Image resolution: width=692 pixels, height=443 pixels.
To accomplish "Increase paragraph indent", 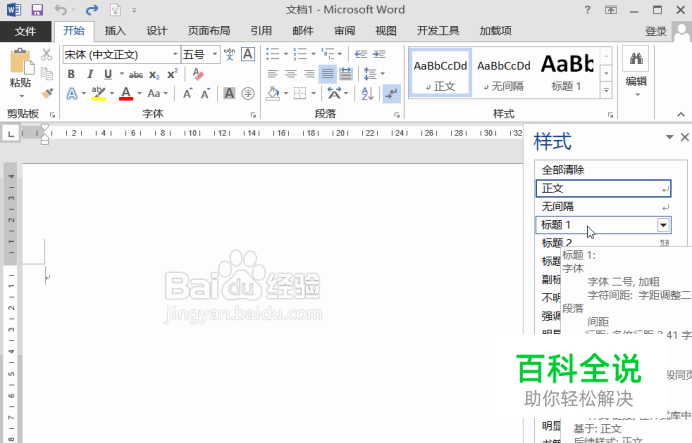I will 379,54.
